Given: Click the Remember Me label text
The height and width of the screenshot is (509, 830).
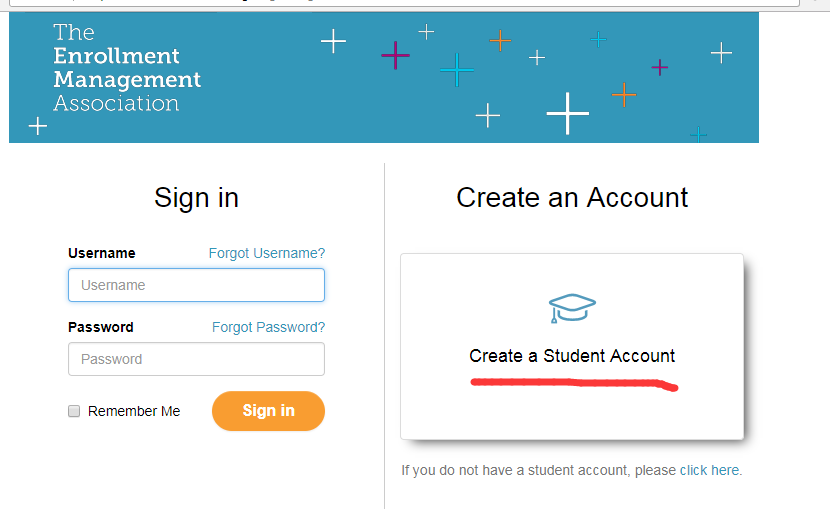Looking at the screenshot, I should 134,411.
